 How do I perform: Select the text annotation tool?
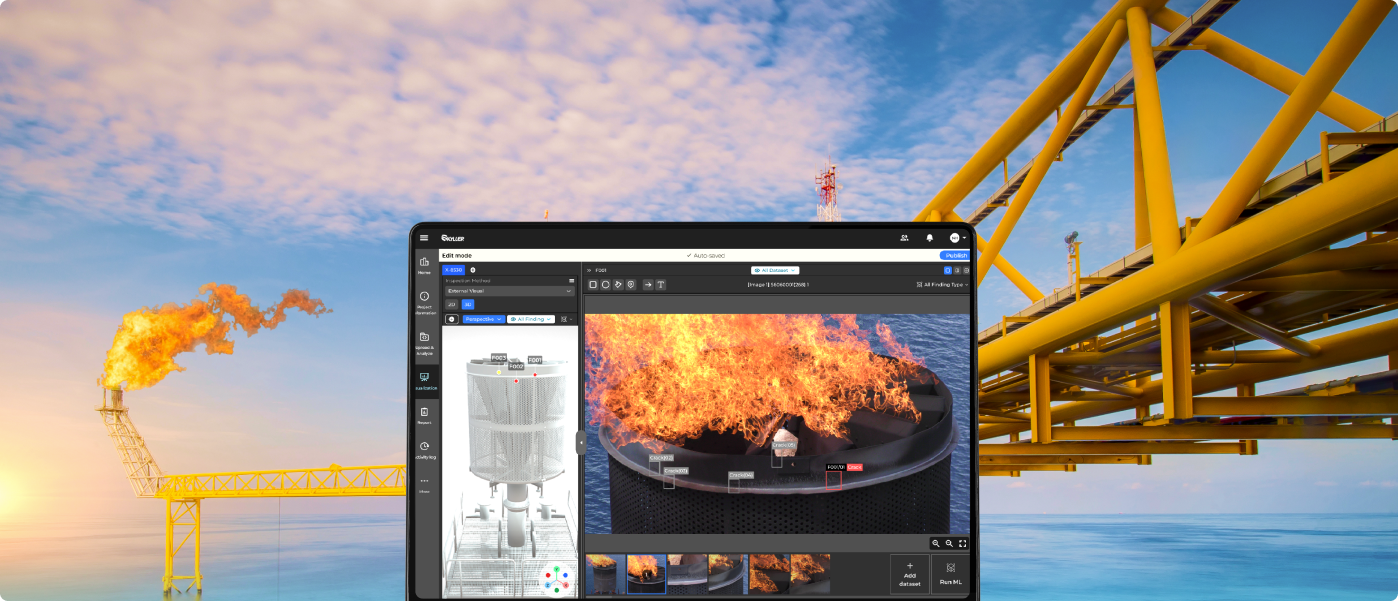point(660,285)
